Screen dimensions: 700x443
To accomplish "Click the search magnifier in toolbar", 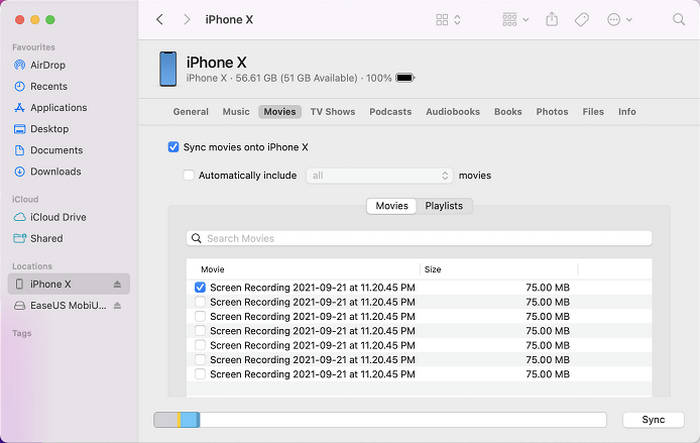I will tap(679, 20).
